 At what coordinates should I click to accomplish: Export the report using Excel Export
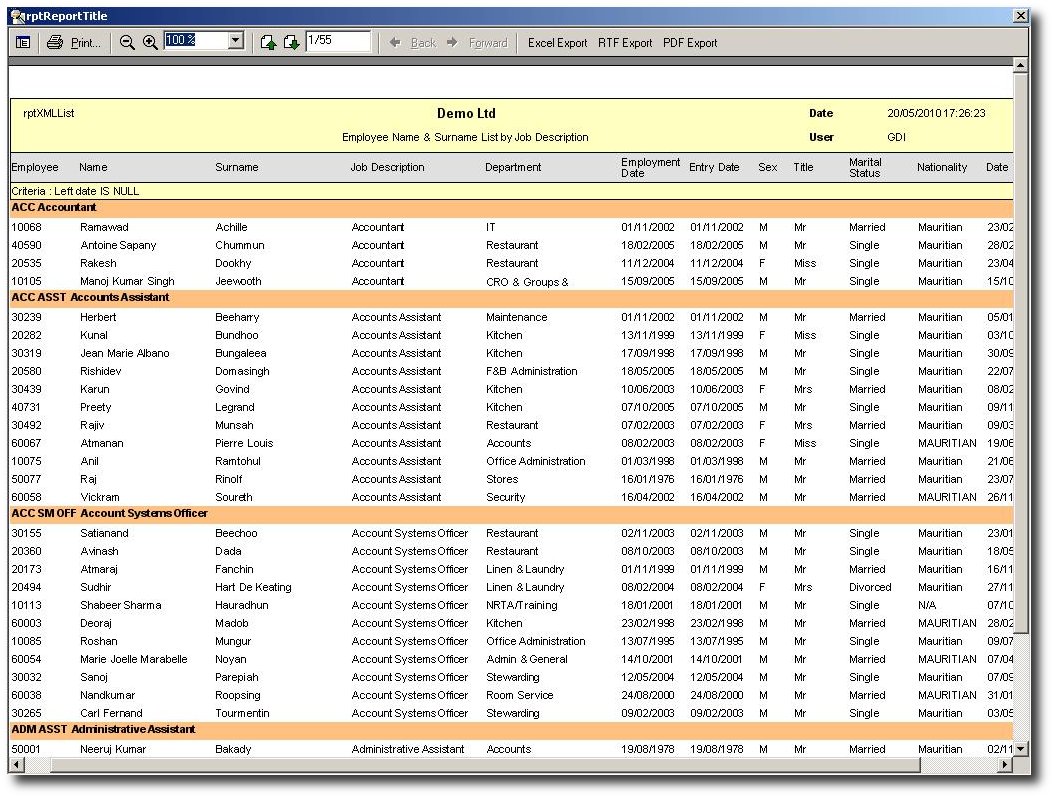557,43
